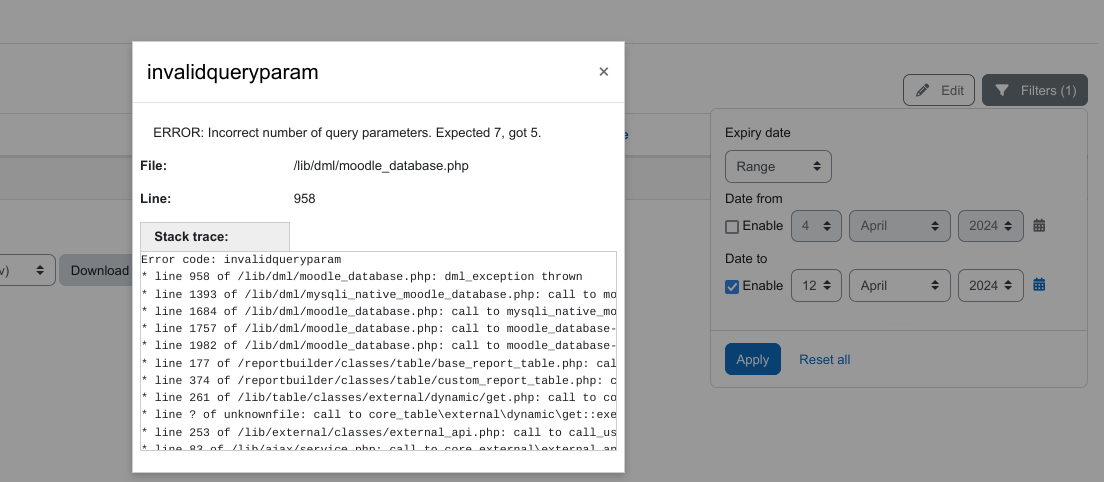Close the invalidqueryparam error dialog
1104x482 pixels.
pyautogui.click(x=603, y=72)
